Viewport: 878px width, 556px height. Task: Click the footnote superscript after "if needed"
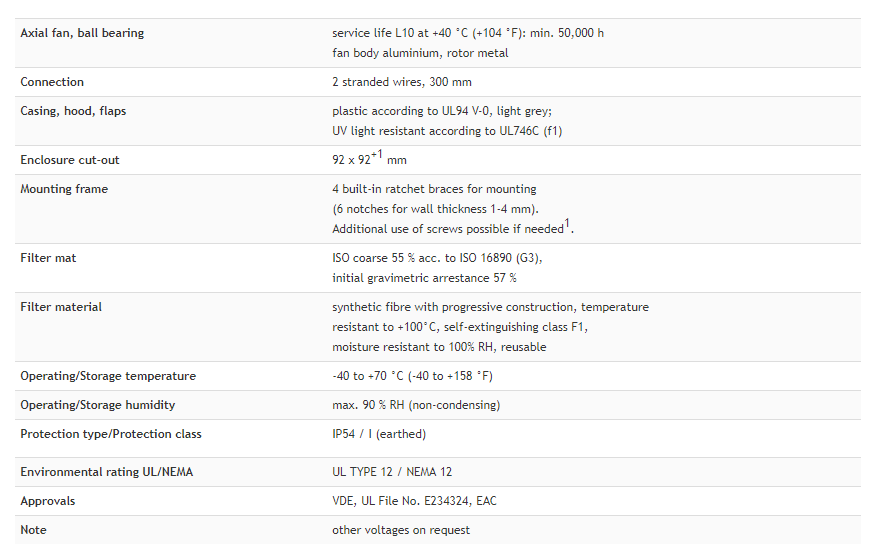tap(567, 225)
